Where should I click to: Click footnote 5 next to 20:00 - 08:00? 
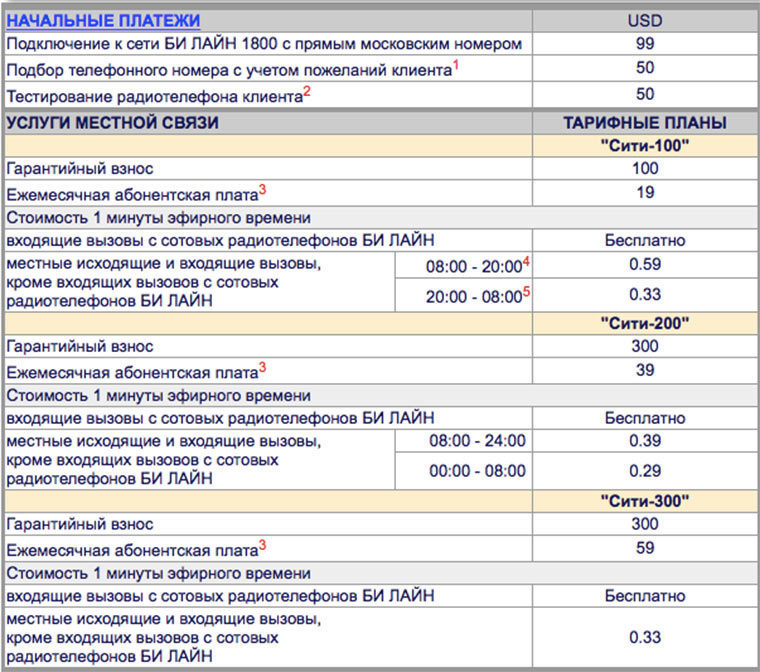pyautogui.click(x=526, y=292)
